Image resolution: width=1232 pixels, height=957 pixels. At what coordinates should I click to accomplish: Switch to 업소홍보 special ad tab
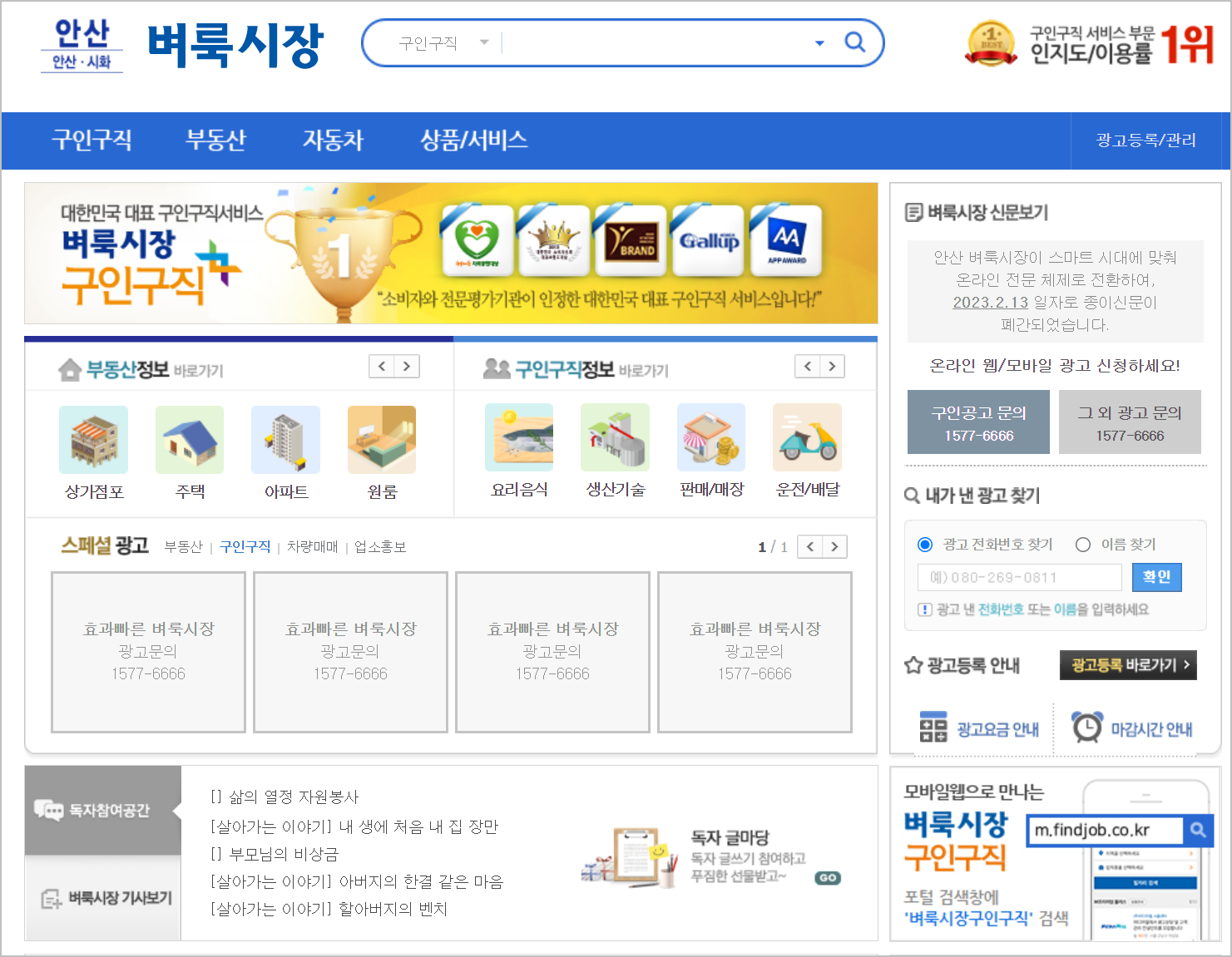click(380, 547)
